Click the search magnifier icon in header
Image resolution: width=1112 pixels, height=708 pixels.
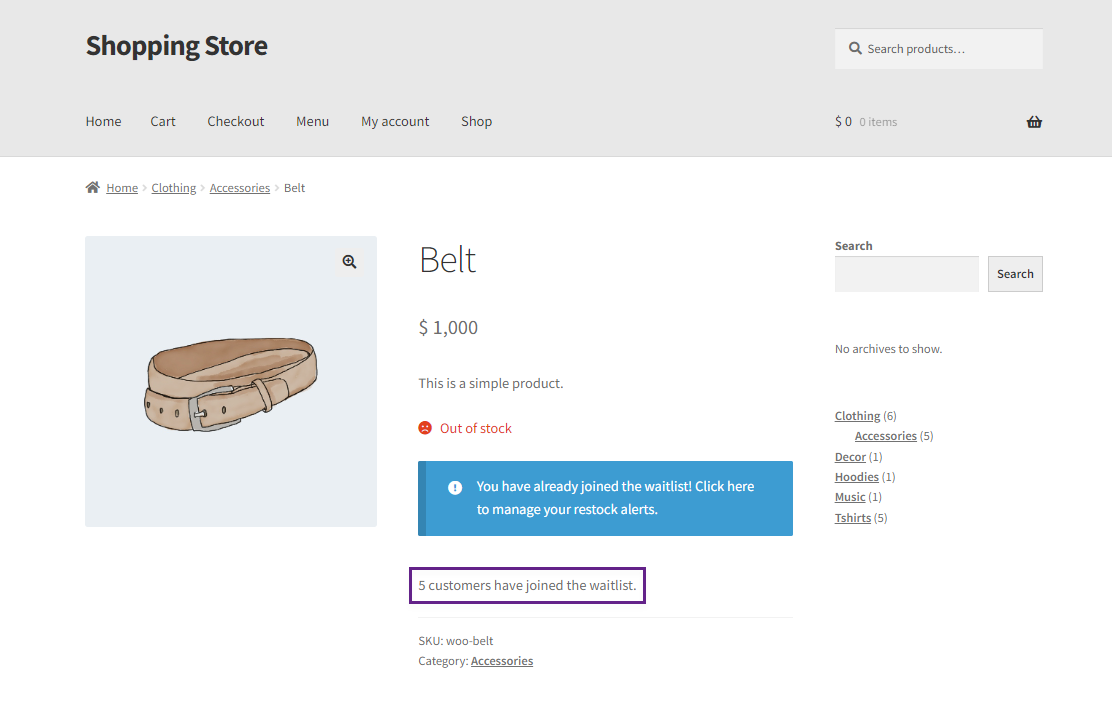point(855,48)
